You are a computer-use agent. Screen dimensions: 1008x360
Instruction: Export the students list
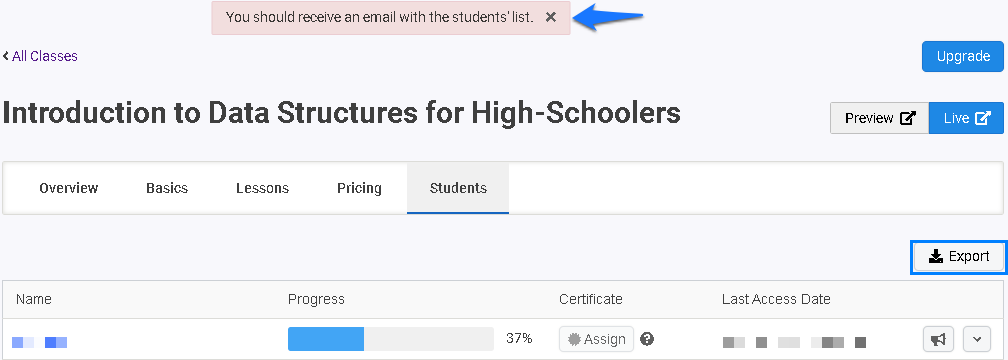pos(958,257)
